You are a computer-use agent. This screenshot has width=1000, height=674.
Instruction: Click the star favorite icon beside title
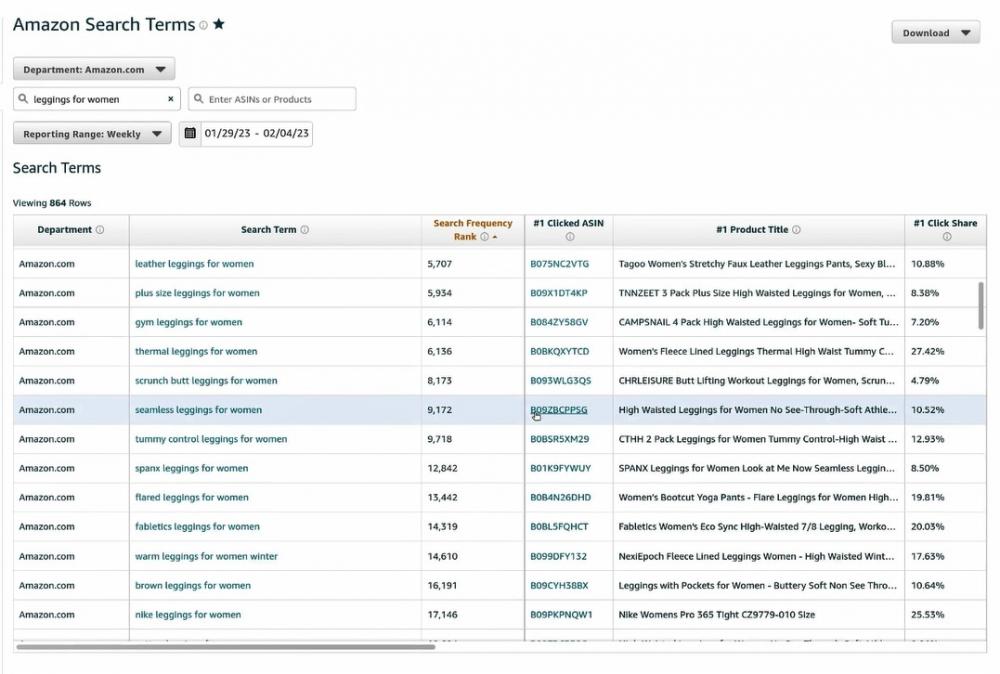pyautogui.click(x=219, y=24)
